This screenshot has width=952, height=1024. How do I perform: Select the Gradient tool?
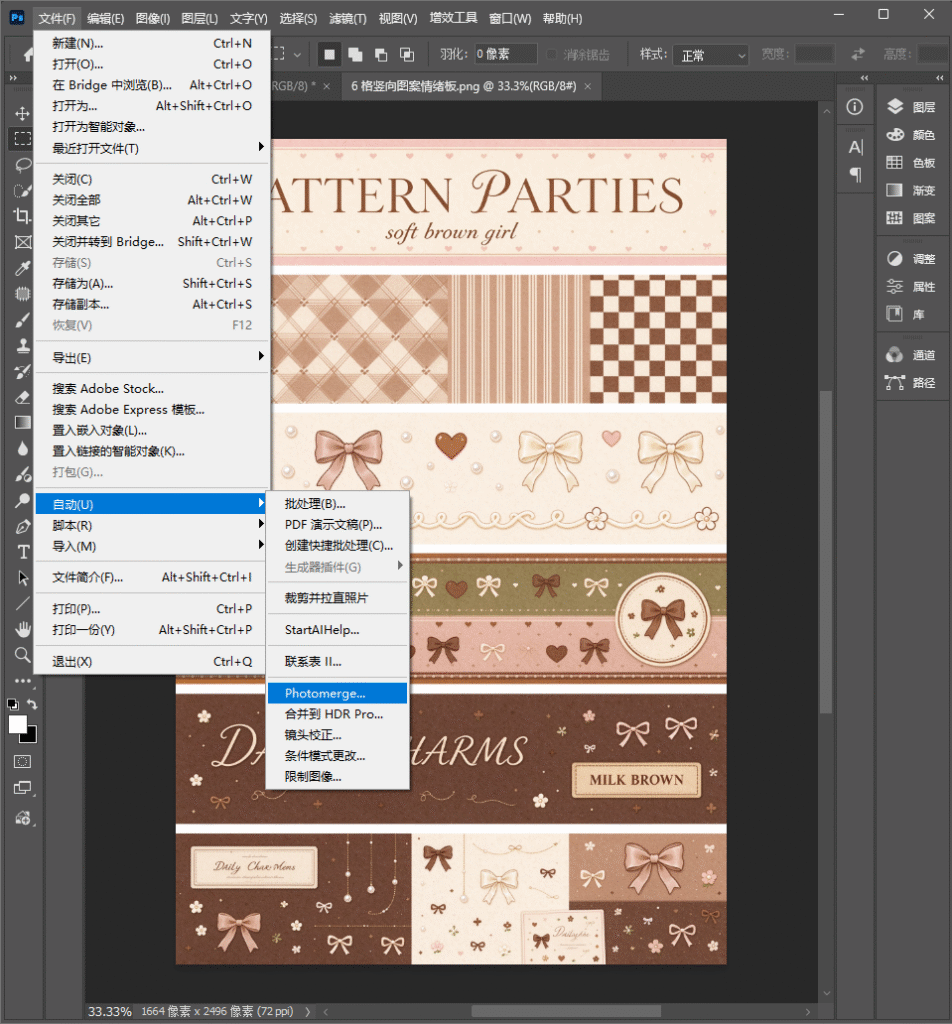tap(23, 423)
